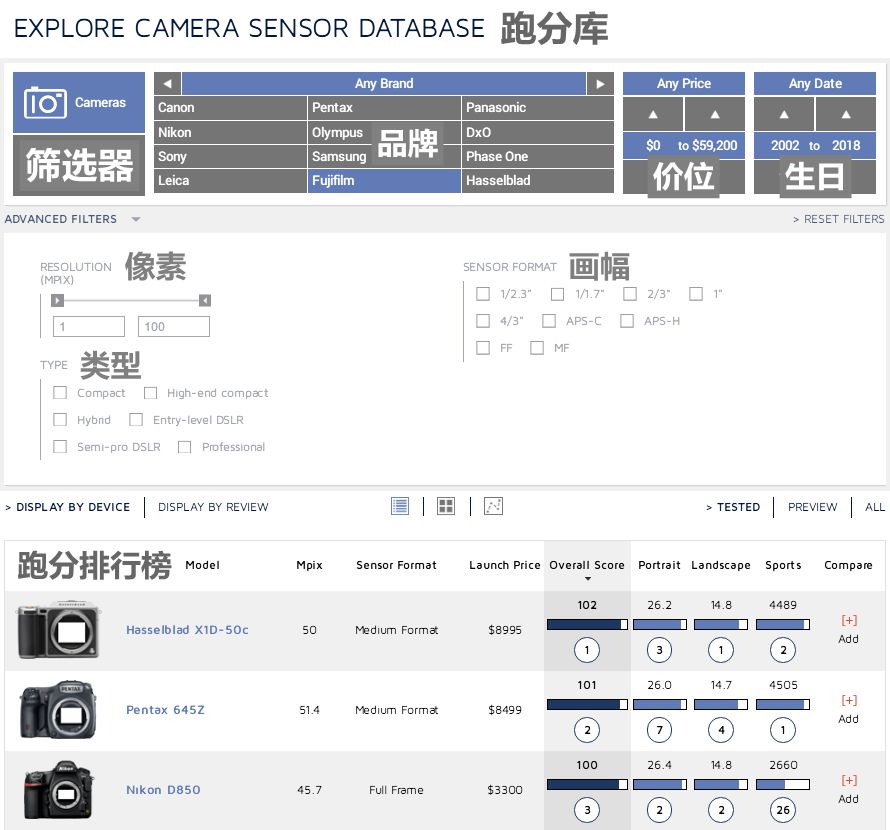
Task: Select Any Brand header
Action: pyautogui.click(x=384, y=83)
